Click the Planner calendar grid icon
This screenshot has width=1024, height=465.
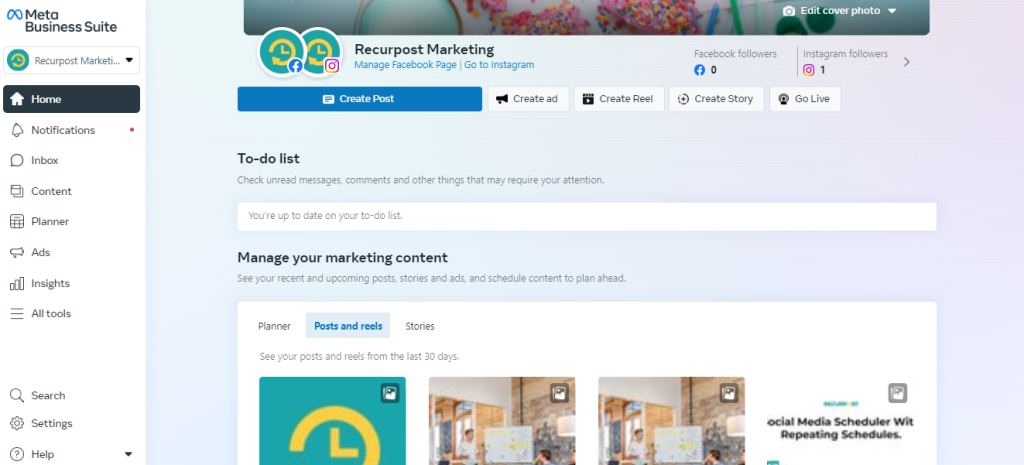[18, 221]
